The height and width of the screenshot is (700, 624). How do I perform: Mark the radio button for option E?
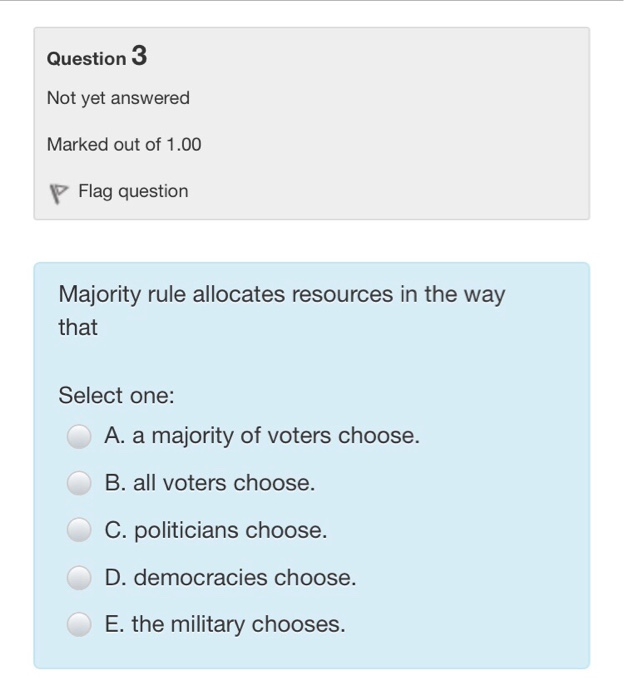79,624
